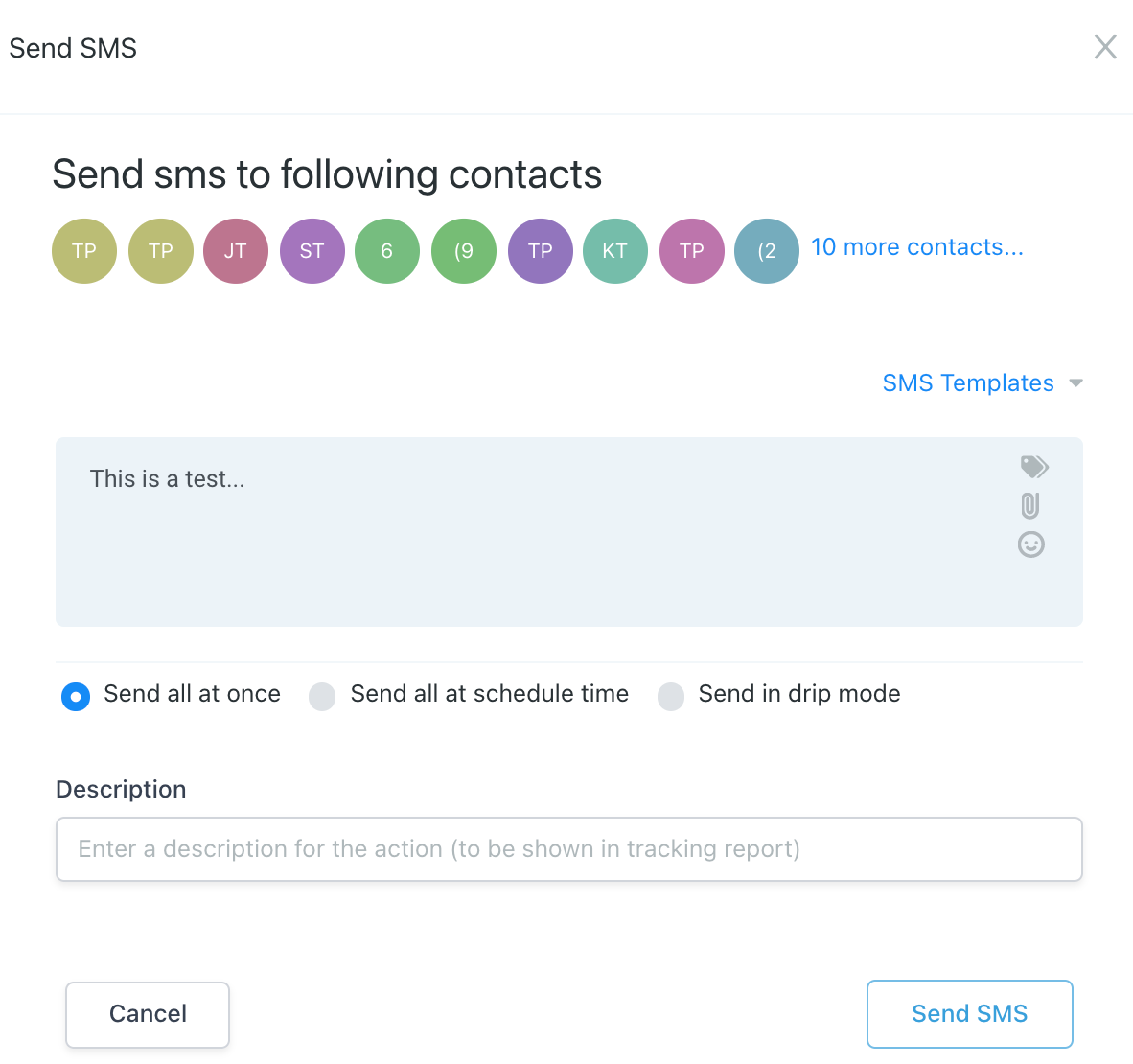Open the SMS Templates dropdown
Screen dimensions: 1133x1064
[x=968, y=383]
